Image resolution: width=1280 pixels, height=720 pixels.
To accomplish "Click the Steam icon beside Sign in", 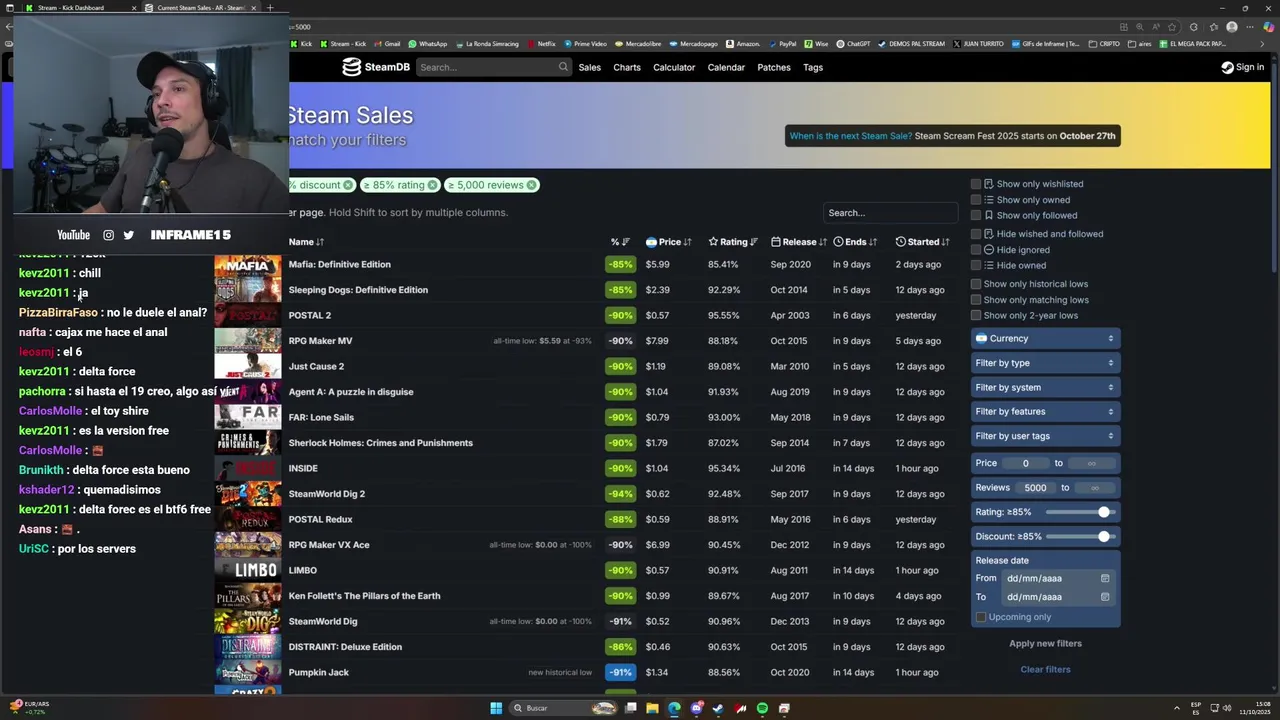I will pyautogui.click(x=1227, y=67).
